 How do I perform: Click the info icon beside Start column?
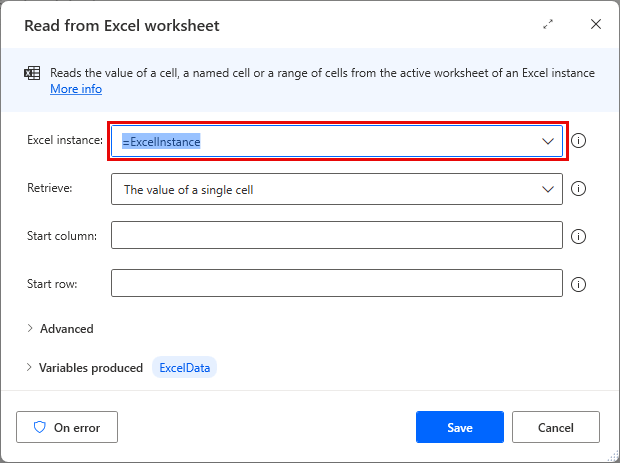(x=578, y=236)
